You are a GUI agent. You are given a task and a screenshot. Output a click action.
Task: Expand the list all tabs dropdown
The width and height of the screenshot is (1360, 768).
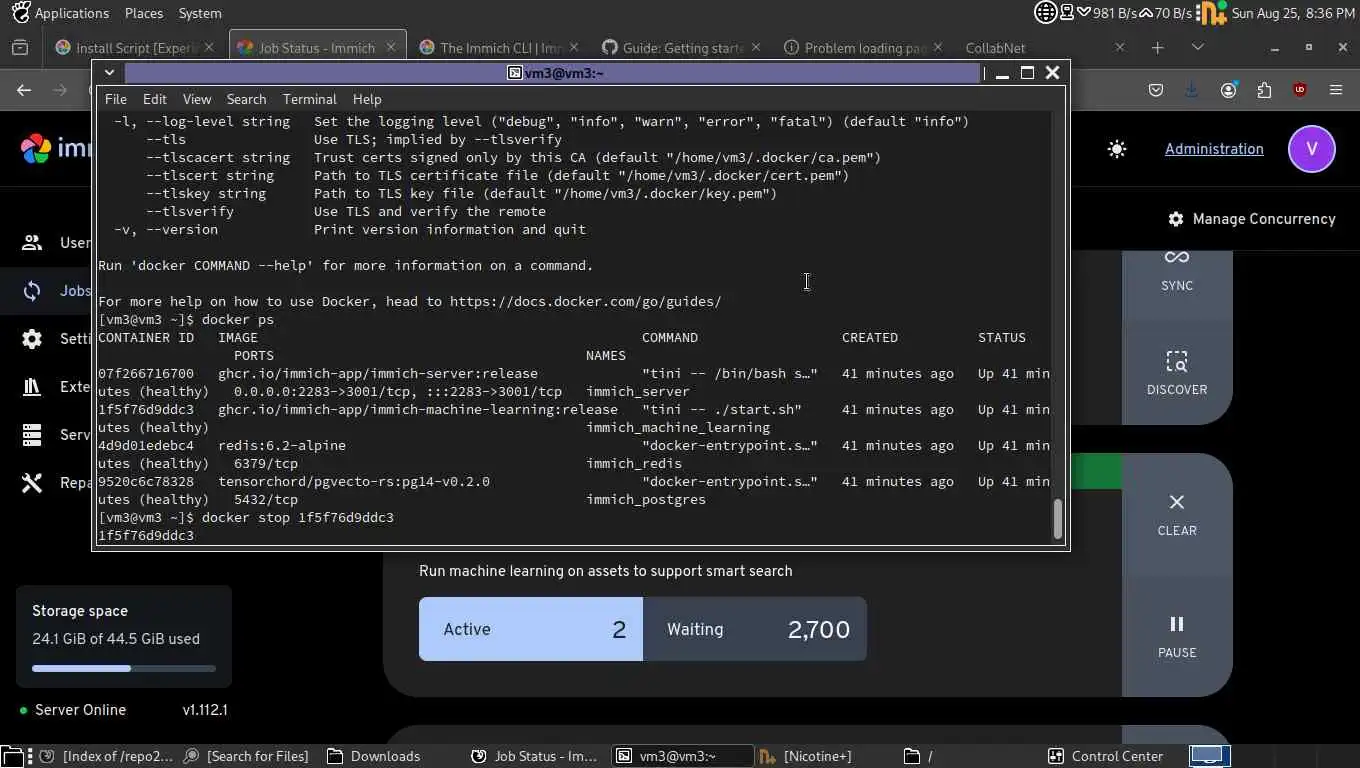tap(1198, 47)
